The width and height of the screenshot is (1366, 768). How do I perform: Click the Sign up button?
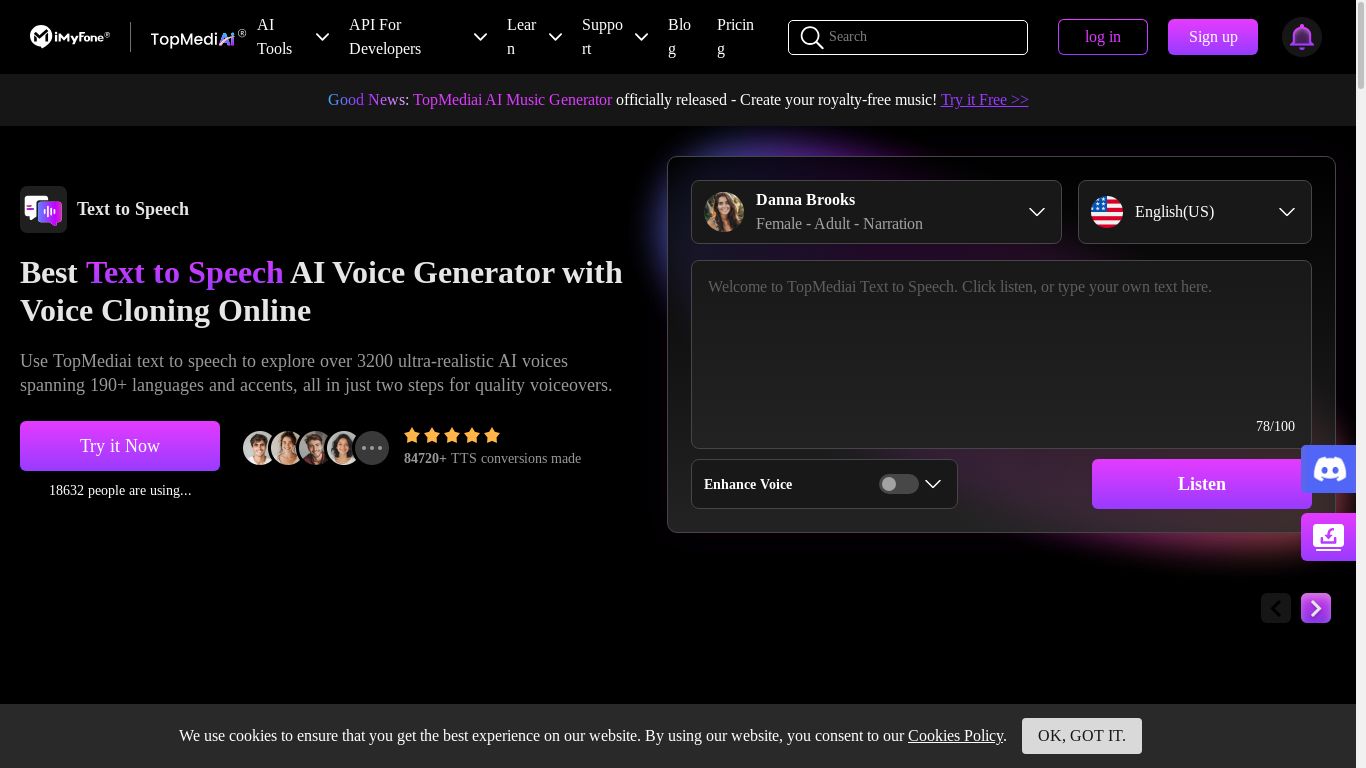pos(1213,37)
